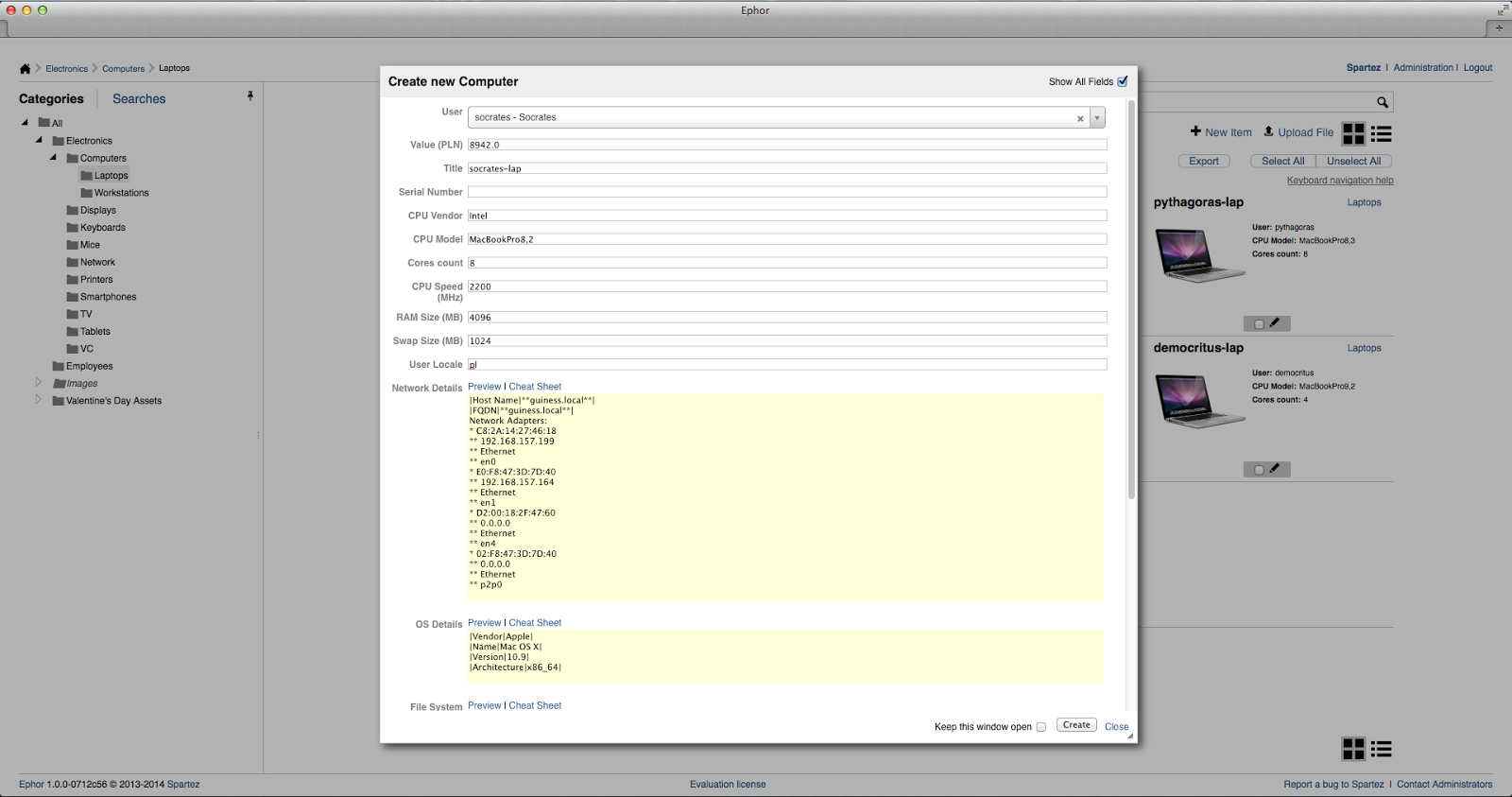Image resolution: width=1512 pixels, height=797 pixels.
Task: Open the Administration menu link
Action: 1423,68
